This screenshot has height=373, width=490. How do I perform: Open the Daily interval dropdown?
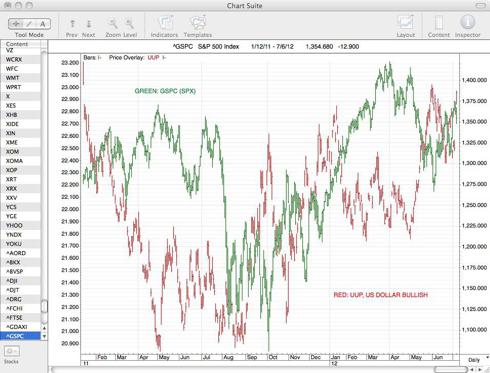(x=475, y=360)
